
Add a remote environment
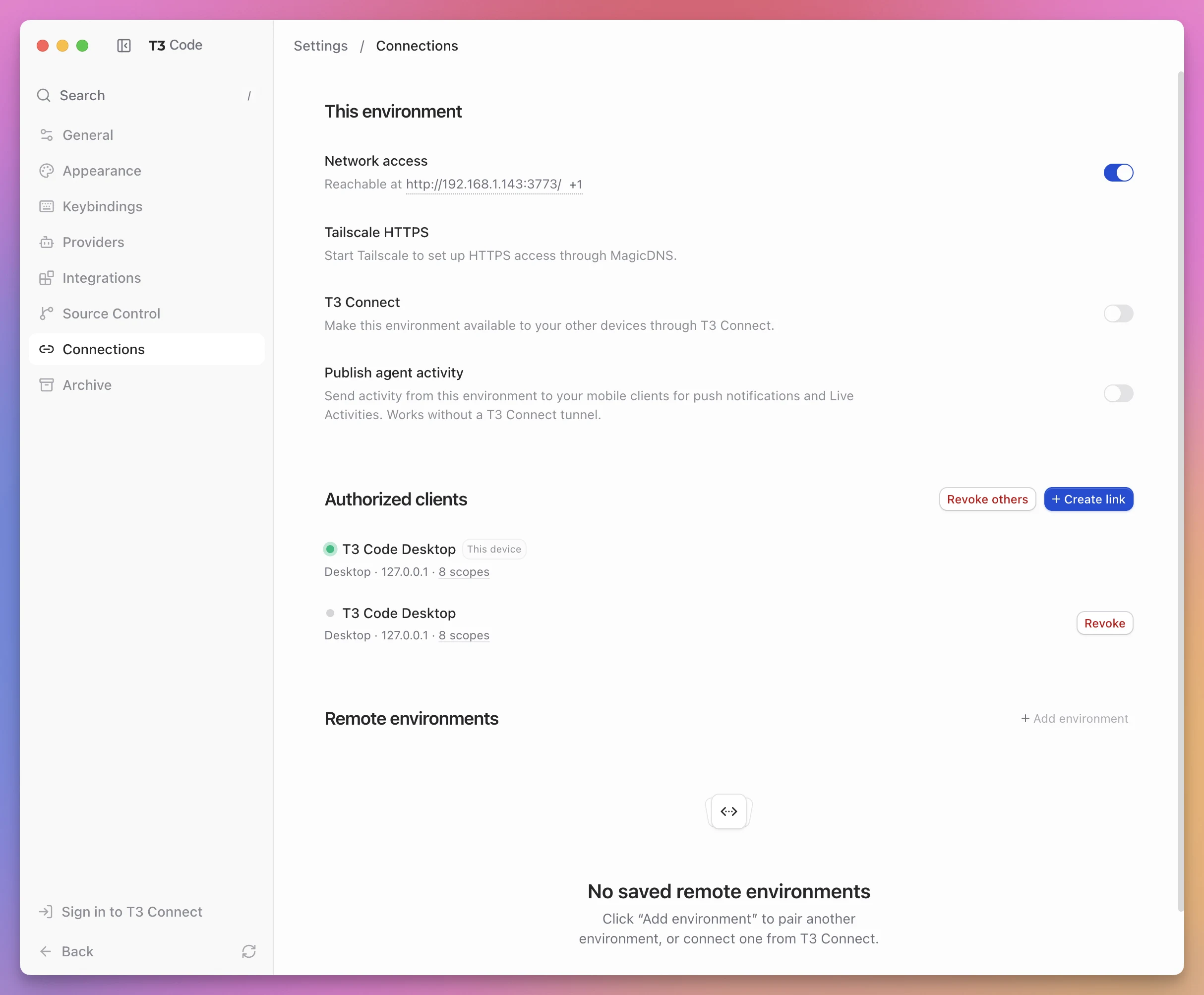coord(1075,719)
